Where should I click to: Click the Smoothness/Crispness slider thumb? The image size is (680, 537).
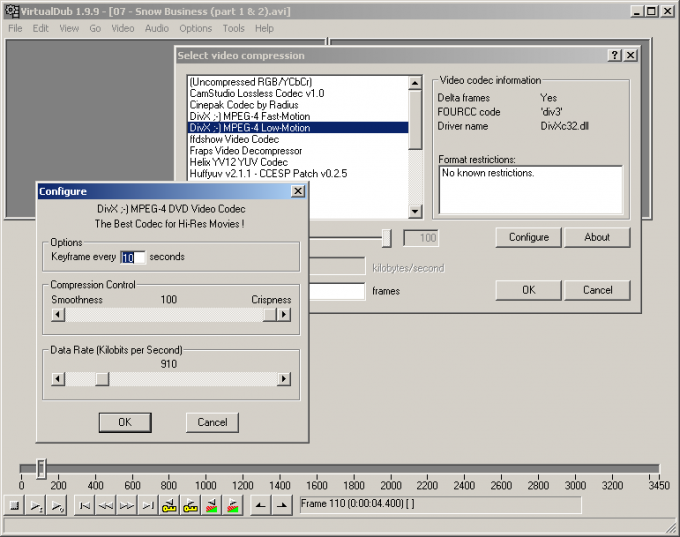coord(270,314)
